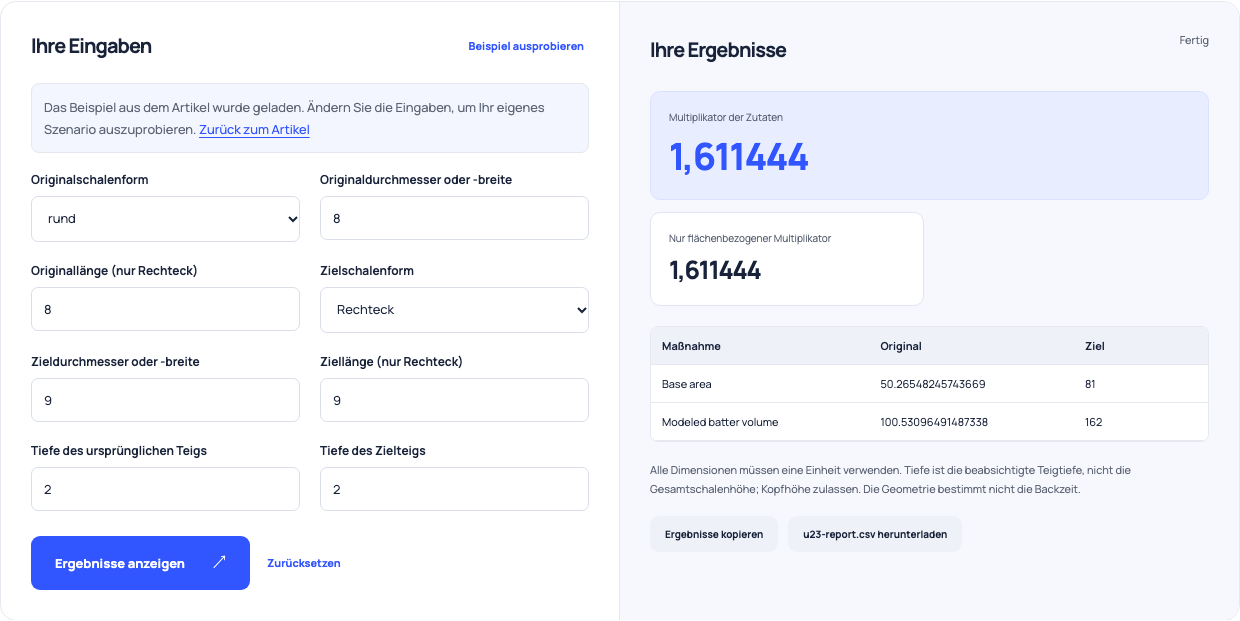Open the Zielschalenform dropdown
1240x621 pixels.
click(x=454, y=310)
